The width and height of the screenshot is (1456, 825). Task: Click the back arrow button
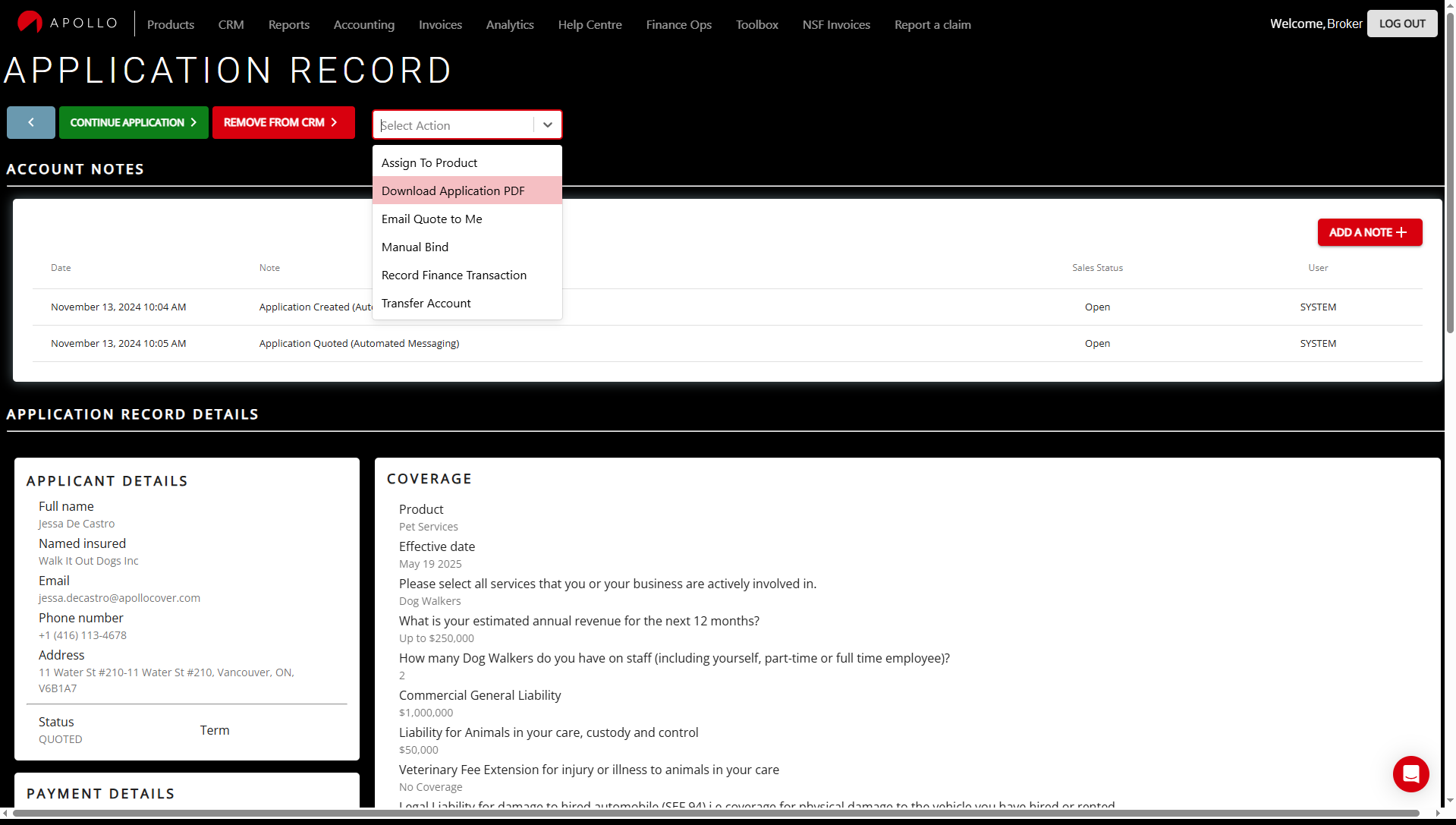click(x=31, y=122)
